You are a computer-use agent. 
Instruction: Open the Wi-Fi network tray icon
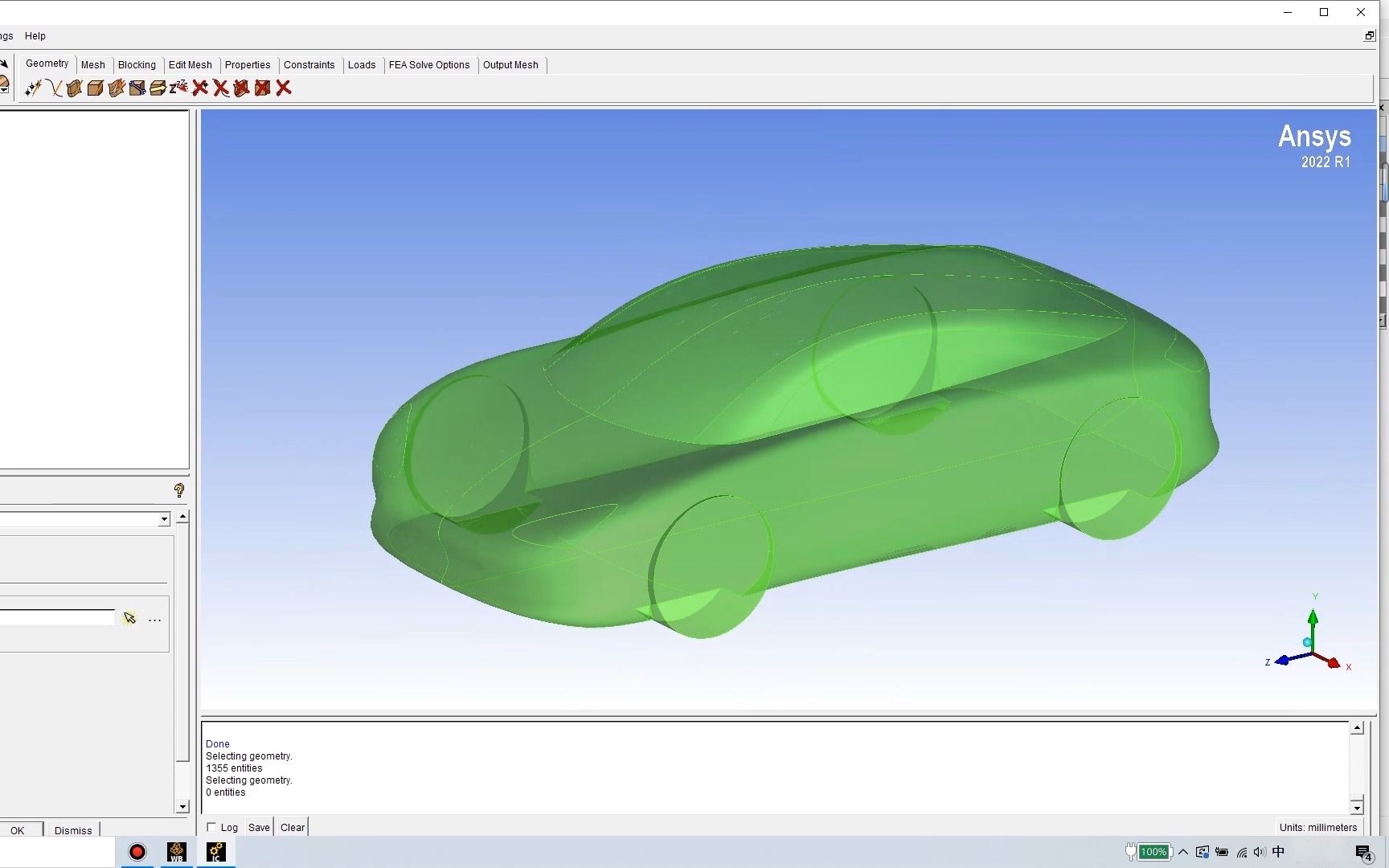(x=1242, y=852)
